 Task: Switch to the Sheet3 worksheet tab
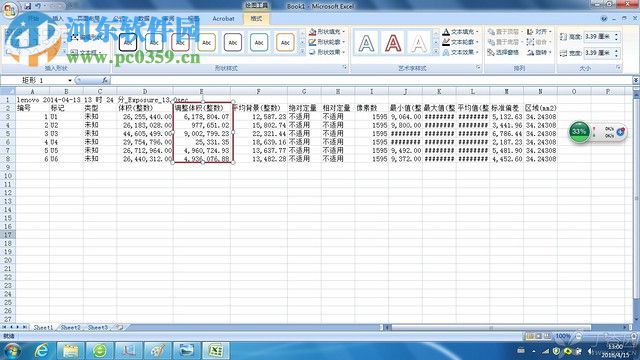pos(98,327)
